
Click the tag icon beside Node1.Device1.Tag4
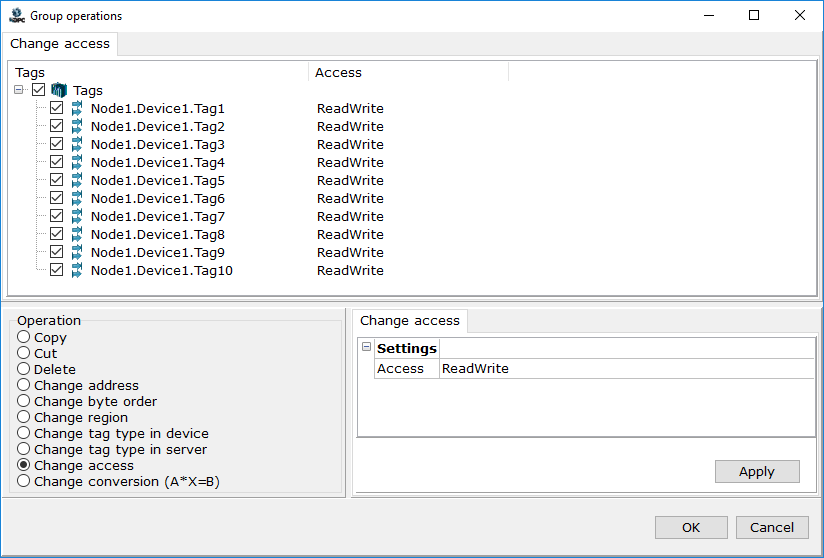(77, 162)
